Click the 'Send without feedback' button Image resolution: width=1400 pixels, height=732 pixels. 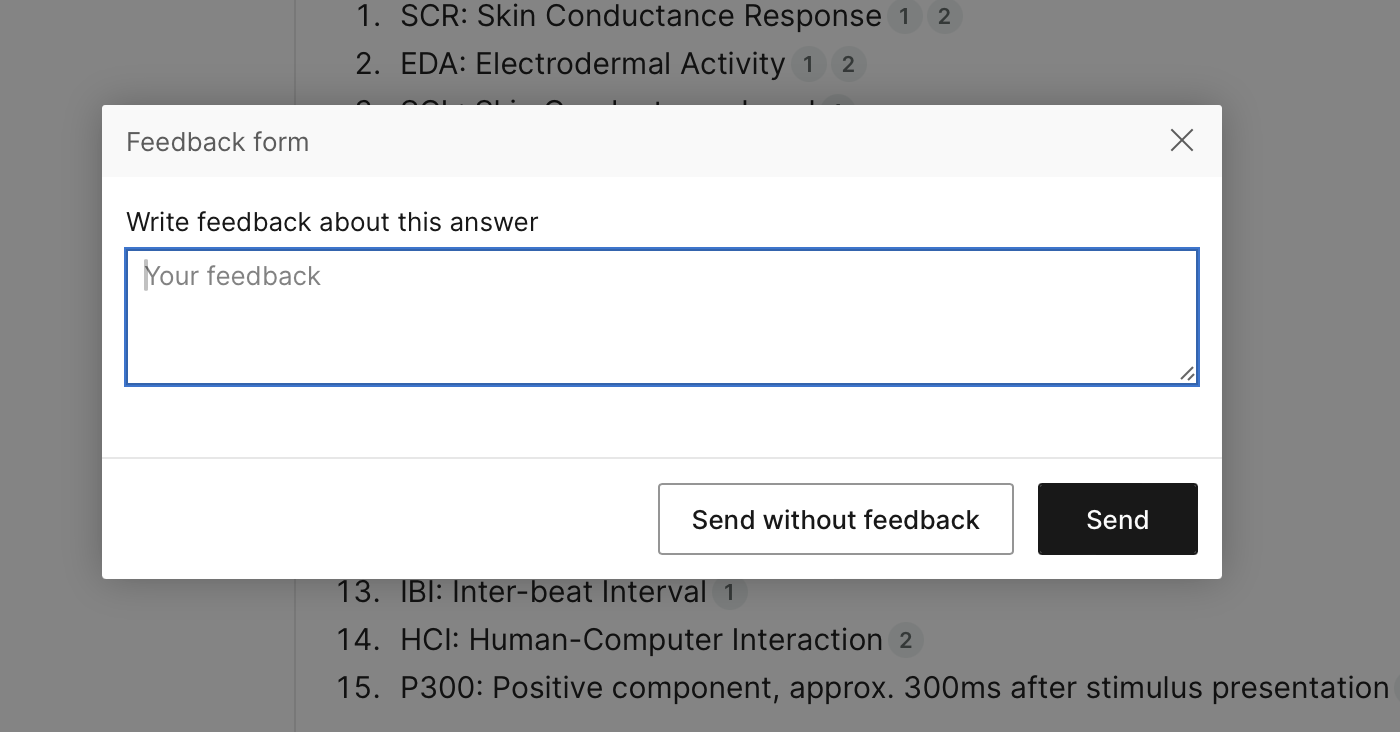pyautogui.click(x=835, y=519)
